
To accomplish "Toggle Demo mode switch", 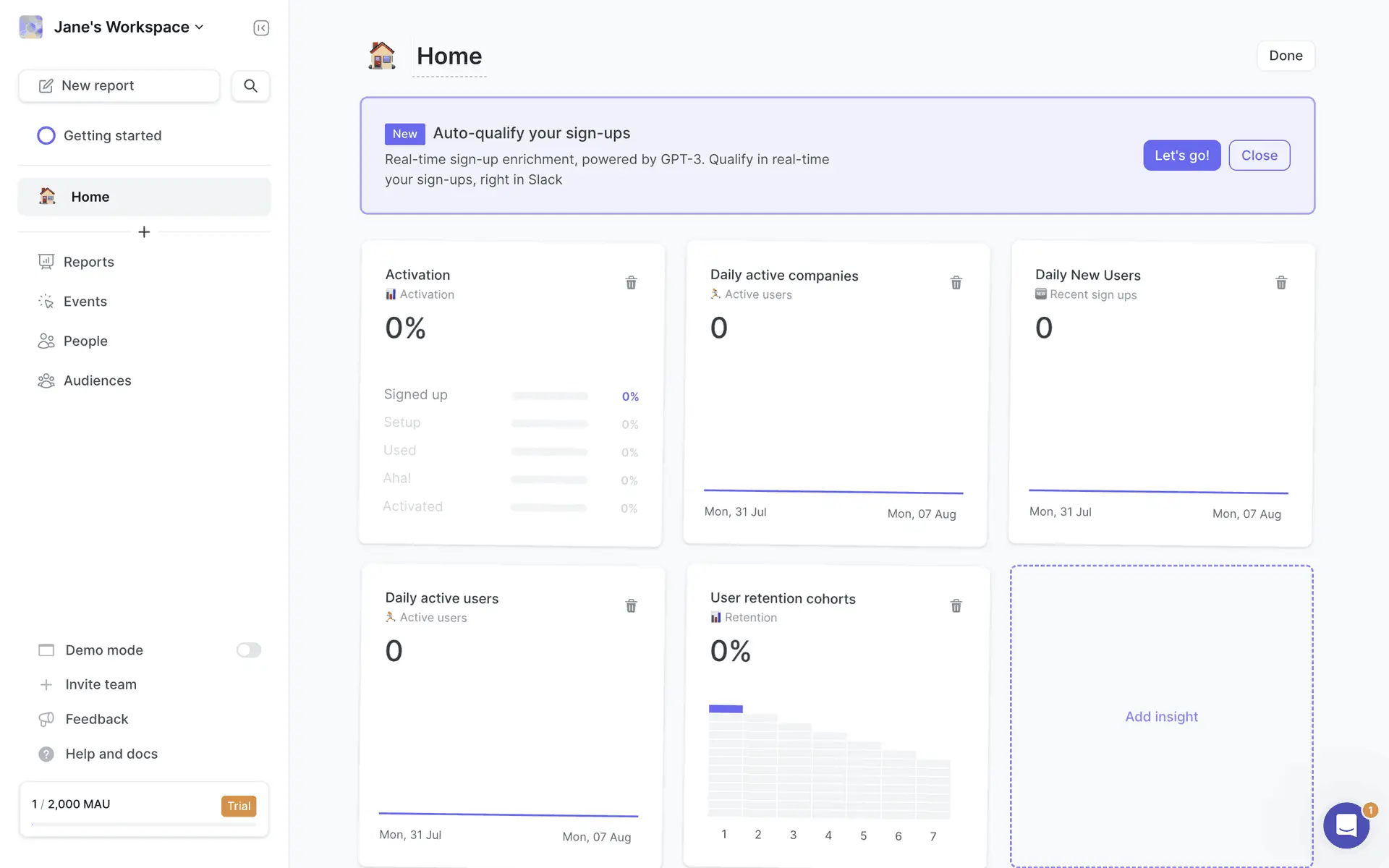I will 248,650.
